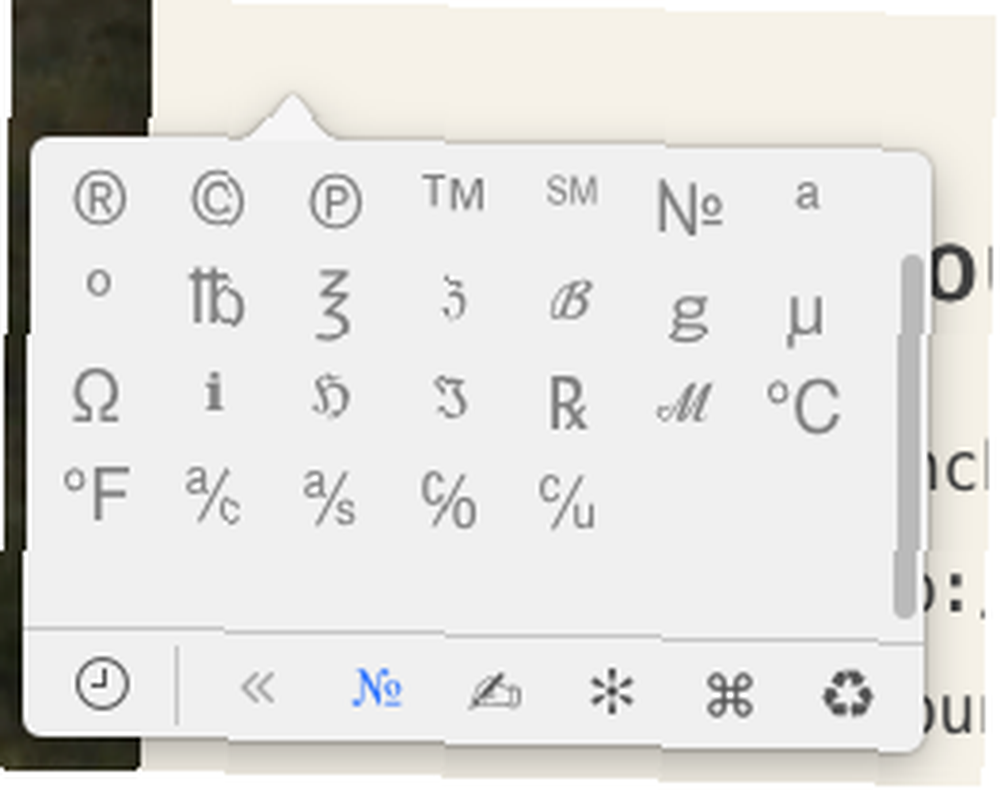Insert the script g symbol
The width and height of the screenshot is (1000, 790).
click(689, 316)
